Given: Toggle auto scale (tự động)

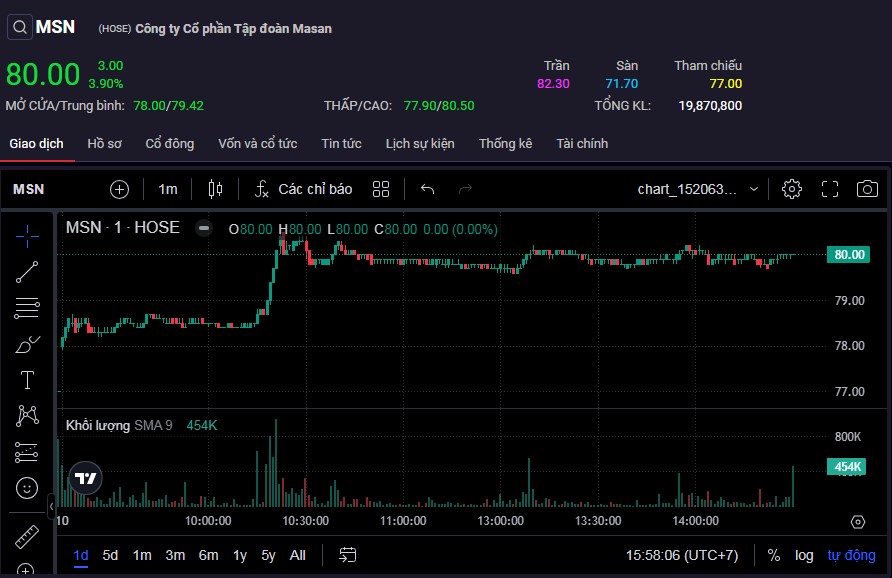Looking at the screenshot, I should click(851, 555).
